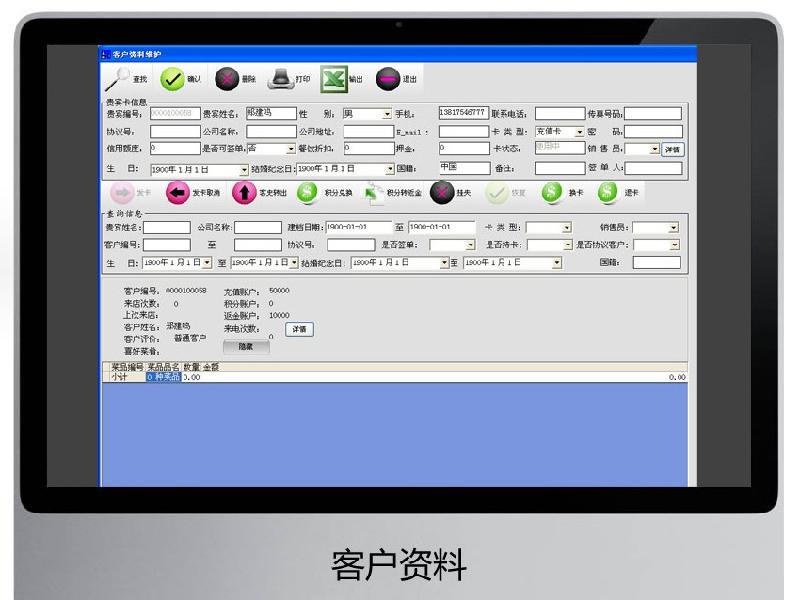Expand the 卡类型 dropdown showing 充值卡
Image resolution: width=800 pixels, height=600 pixels.
pos(579,132)
